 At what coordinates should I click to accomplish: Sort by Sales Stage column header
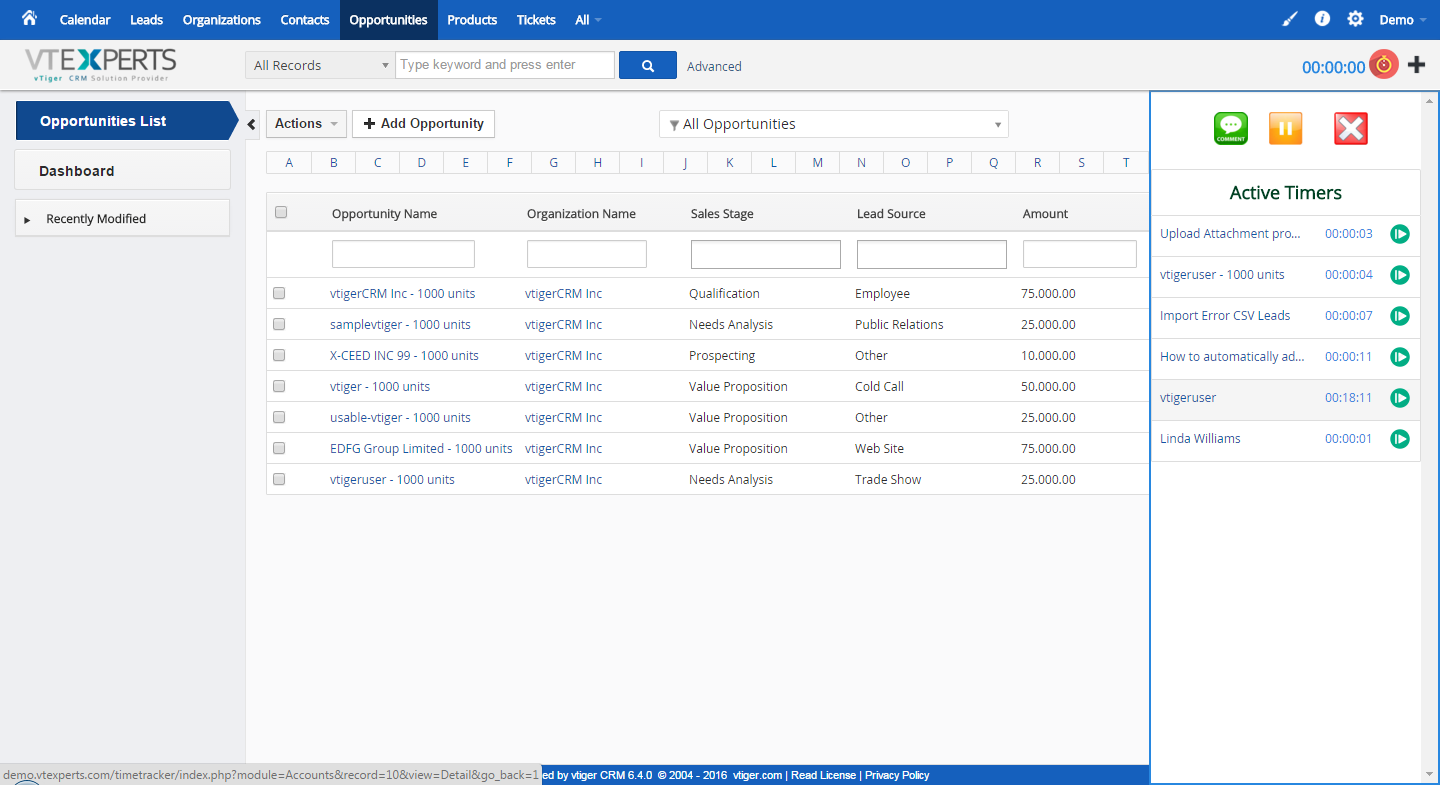(x=722, y=213)
